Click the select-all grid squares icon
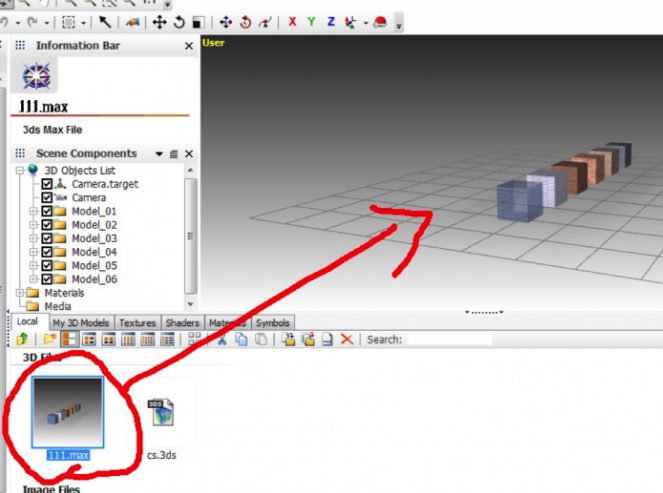Image resolution: width=663 pixels, height=493 pixels. pyautogui.click(x=195, y=339)
